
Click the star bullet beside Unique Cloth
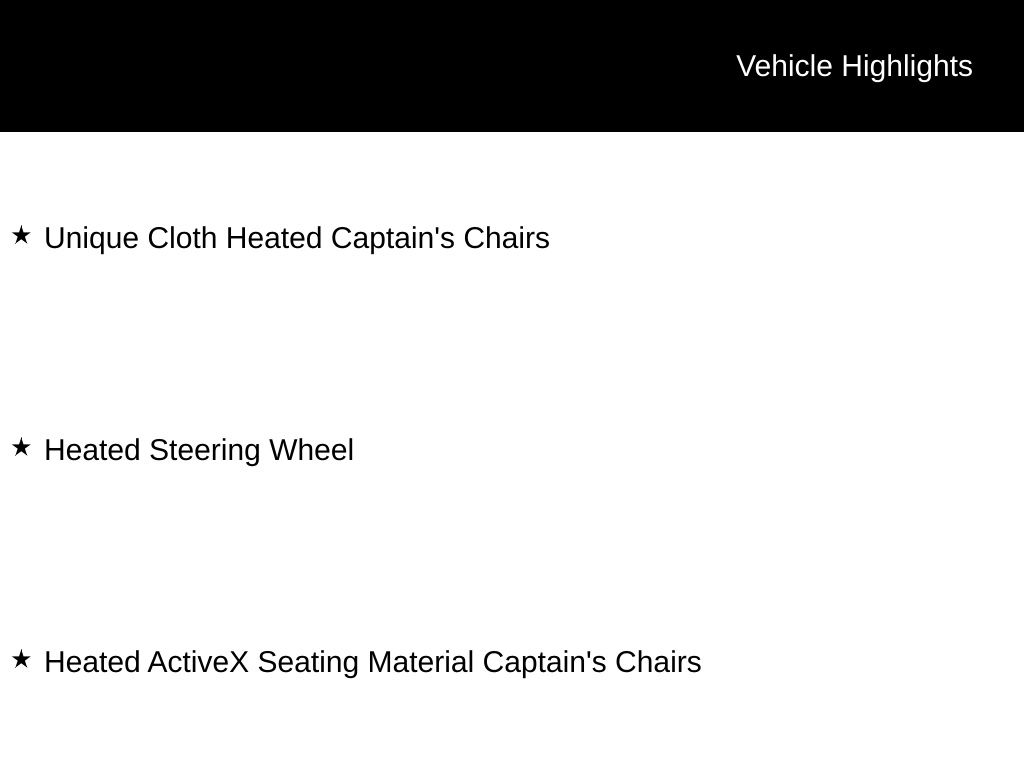[x=21, y=236]
